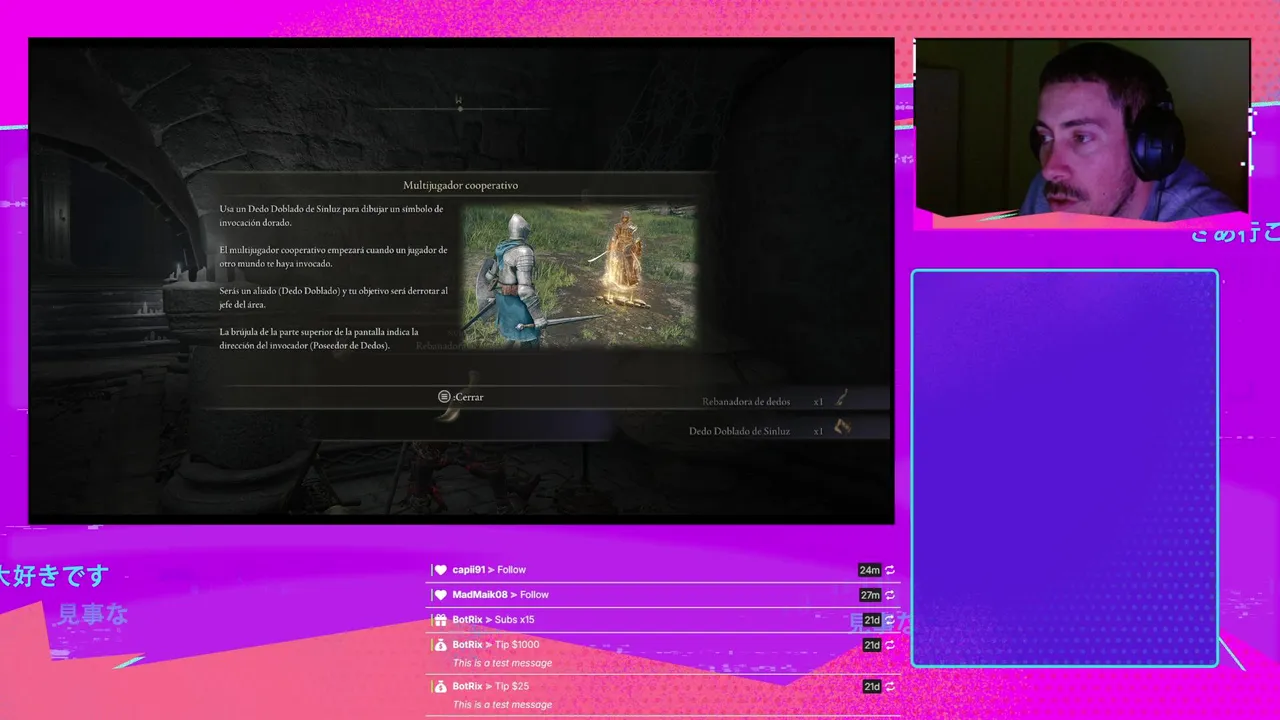The width and height of the screenshot is (1280, 720).
Task: Click the x1 count for Dedo Doblado de Sinluz
Action: pyautogui.click(x=818, y=431)
